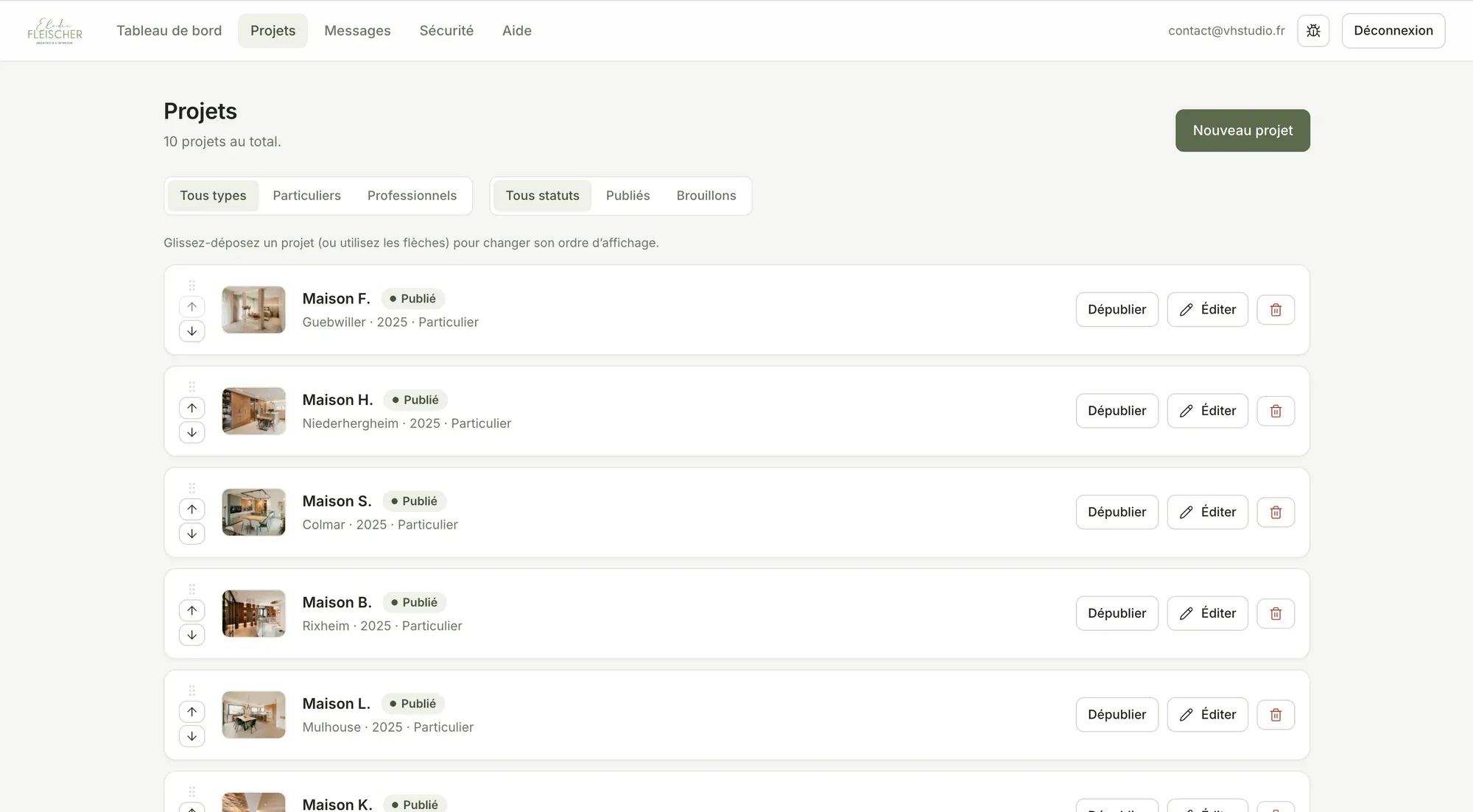
Task: Delete Maison L. with trash icon
Action: [1276, 715]
